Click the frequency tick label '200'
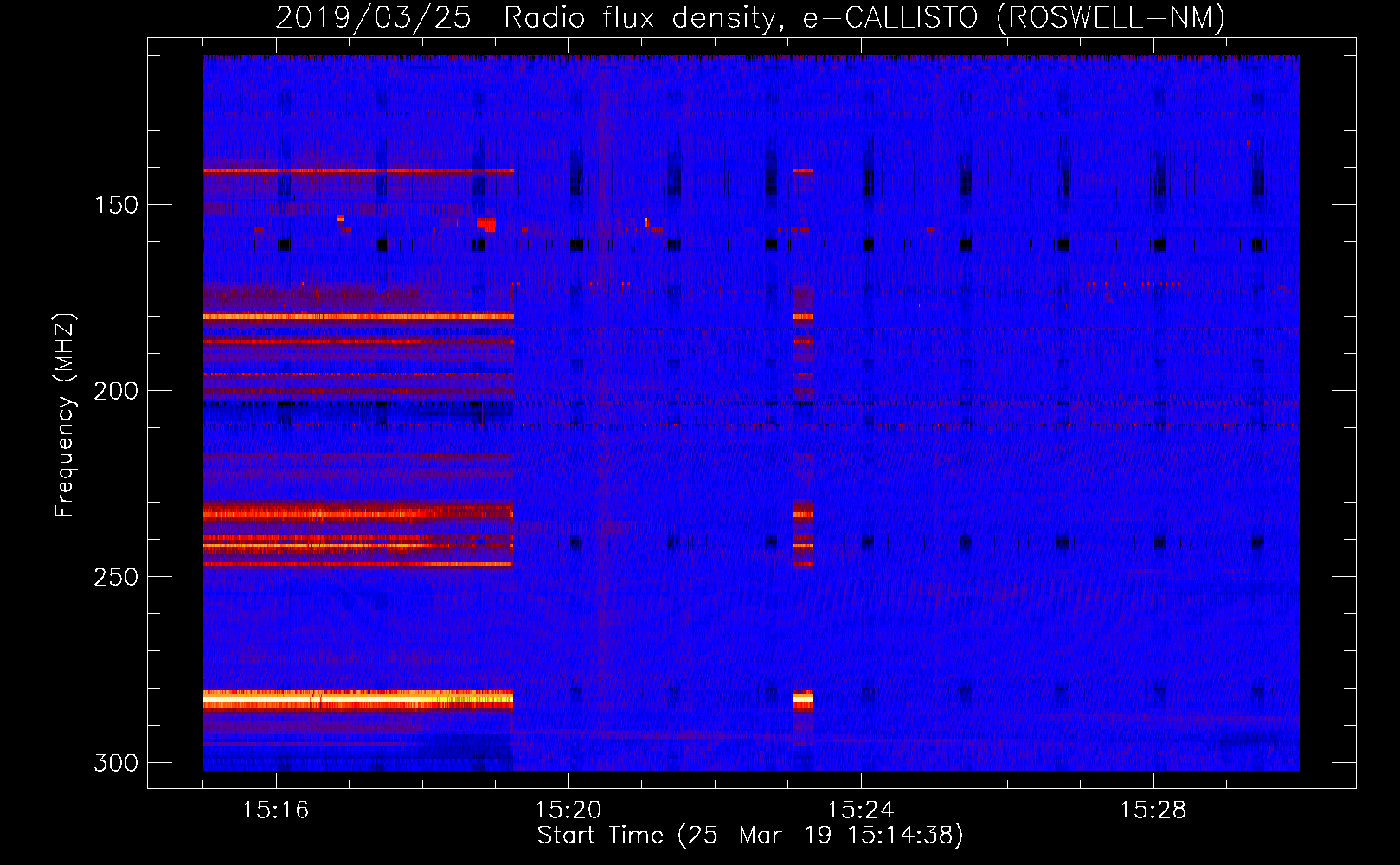Screen dimensions: 1400x865 (x=116, y=391)
